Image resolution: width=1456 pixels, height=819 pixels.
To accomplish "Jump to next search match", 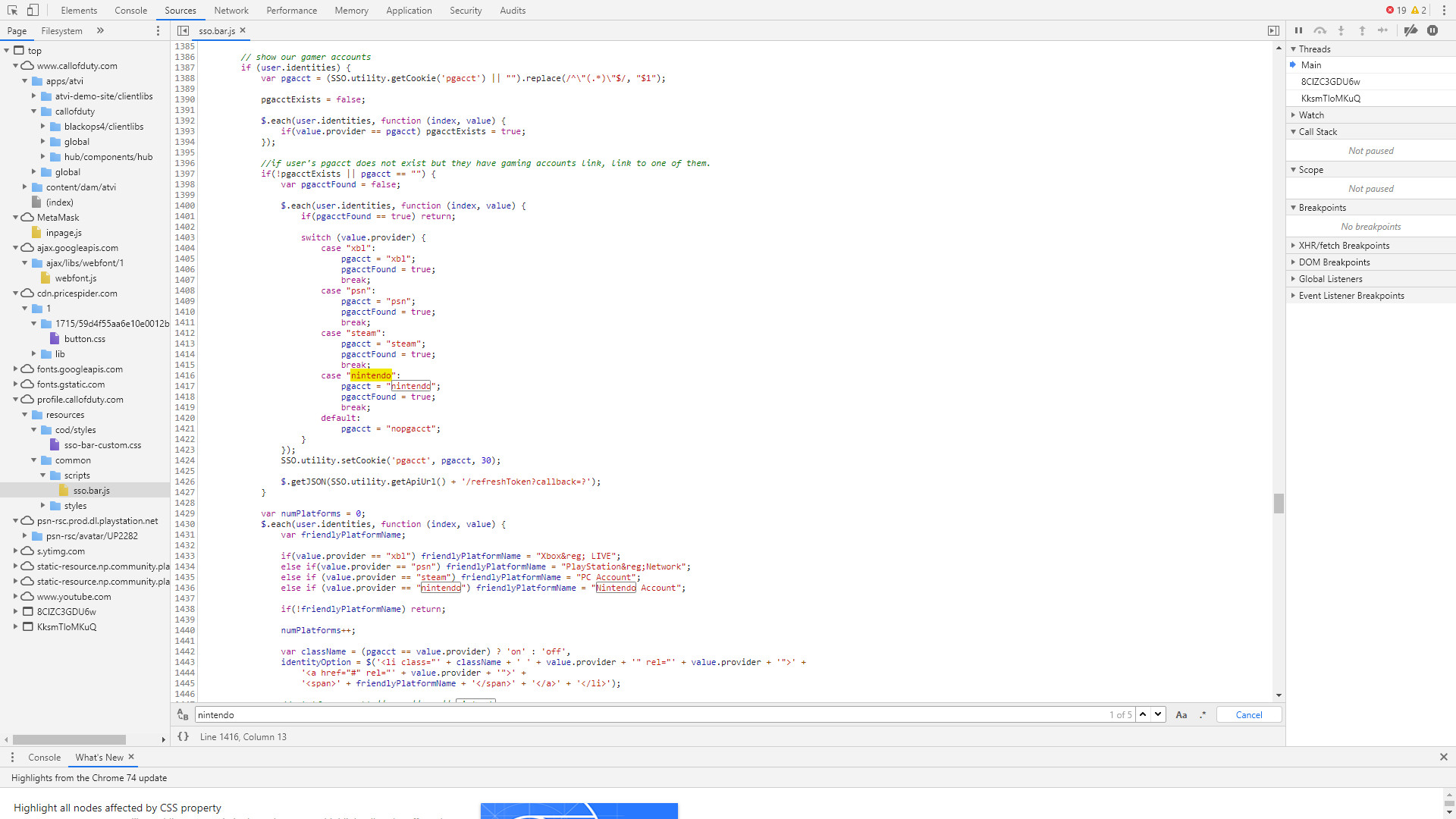I will coord(1158,714).
